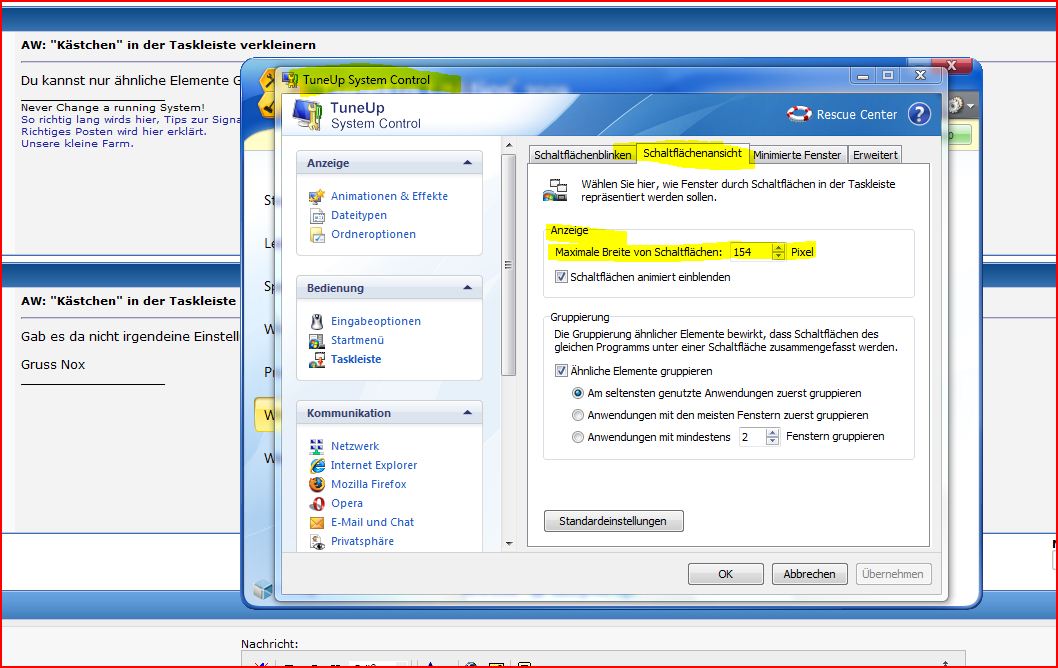The height and width of the screenshot is (668, 1058).
Task: Click the Animationen & Effekte icon
Action: [316, 196]
